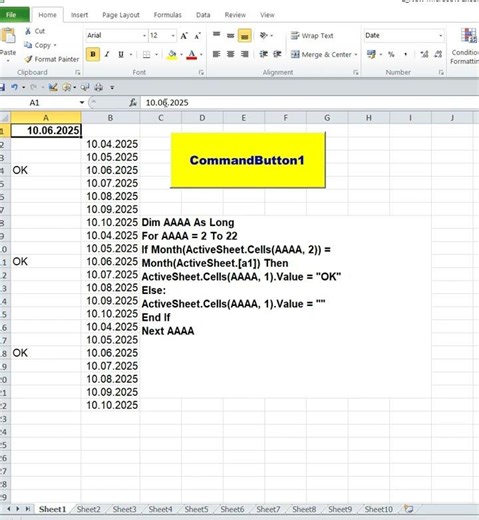Open Conditional Formatting menu
Image resolution: width=479 pixels, height=520 pixels.
coord(466,46)
